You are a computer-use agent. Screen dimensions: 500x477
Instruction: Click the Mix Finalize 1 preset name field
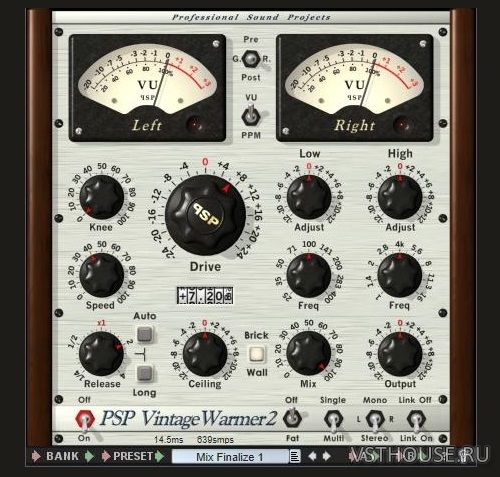coord(230,457)
